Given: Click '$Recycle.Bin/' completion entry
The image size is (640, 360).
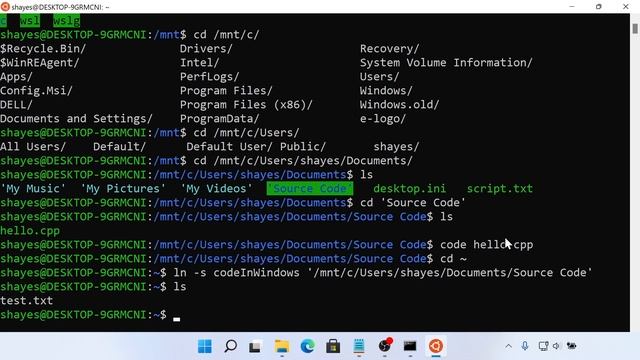Looking at the screenshot, I should (43, 49).
